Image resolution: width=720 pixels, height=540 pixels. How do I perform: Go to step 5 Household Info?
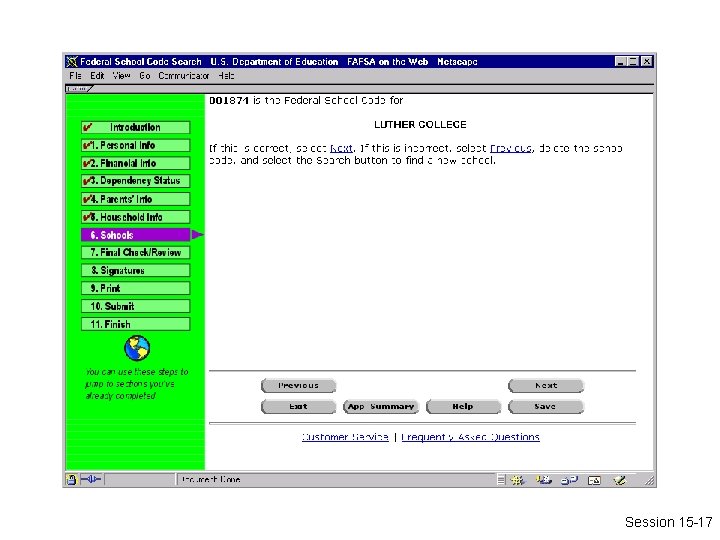click(x=135, y=217)
